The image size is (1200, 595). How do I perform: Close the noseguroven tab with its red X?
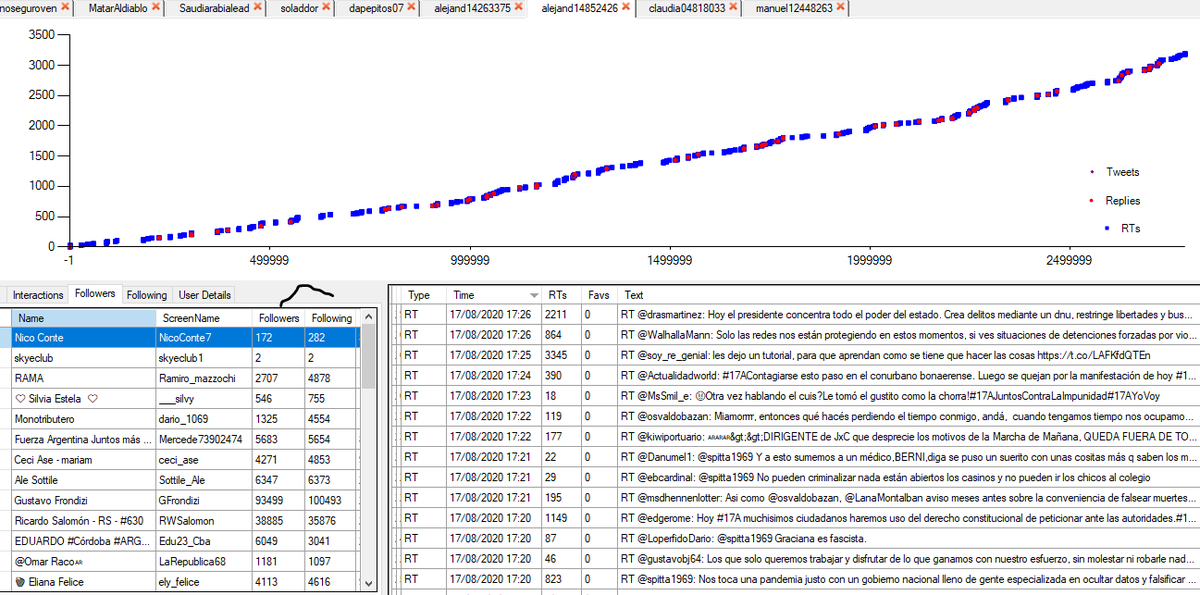(x=65, y=7)
